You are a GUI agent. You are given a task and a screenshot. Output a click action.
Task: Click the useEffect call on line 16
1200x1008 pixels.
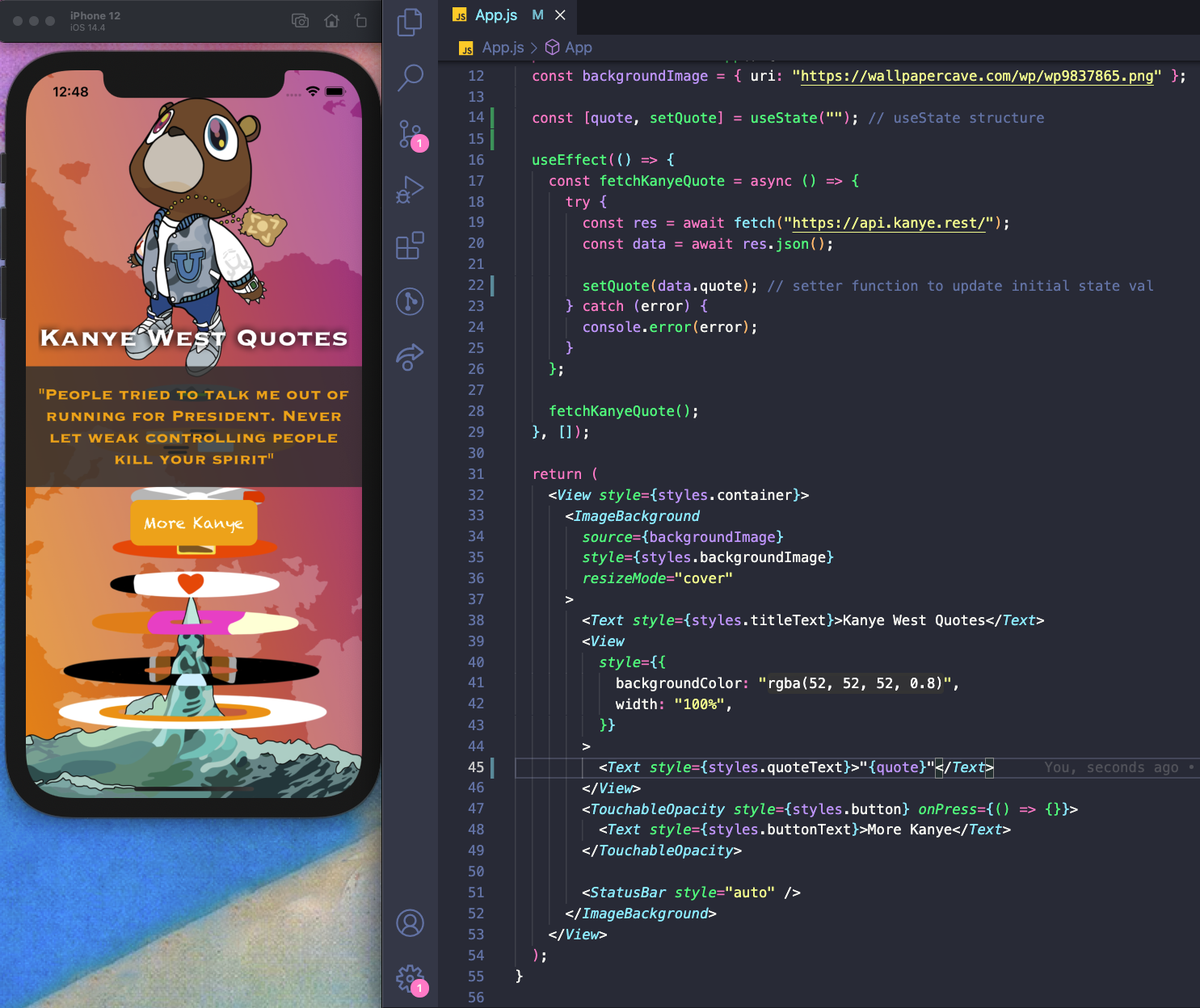(569, 160)
